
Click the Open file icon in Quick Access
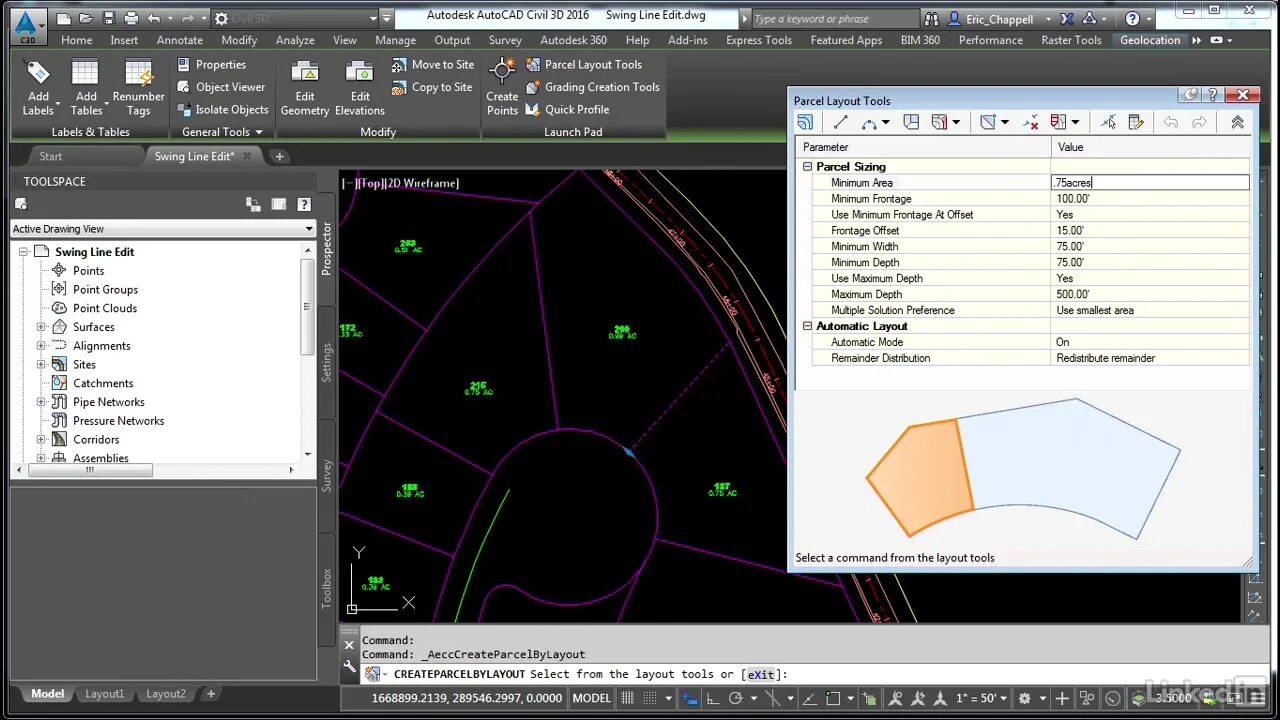click(87, 18)
